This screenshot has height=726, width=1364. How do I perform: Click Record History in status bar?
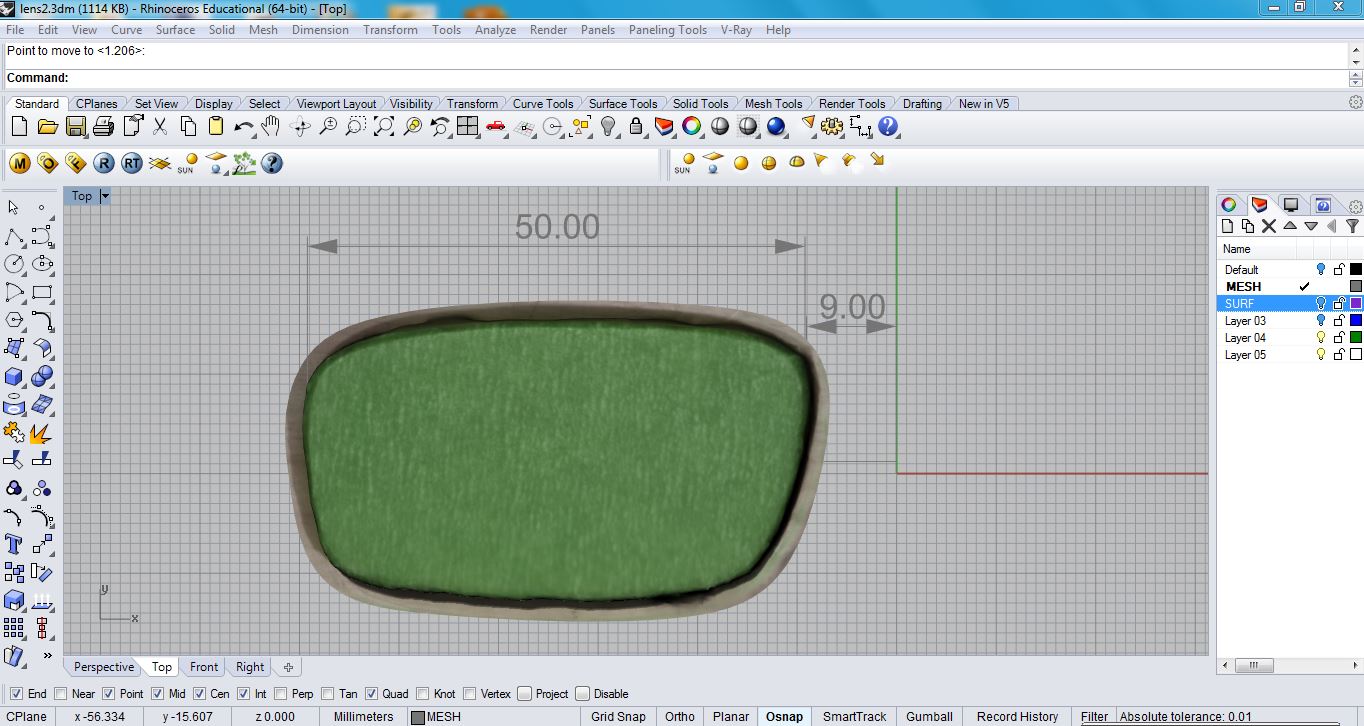(1017, 716)
